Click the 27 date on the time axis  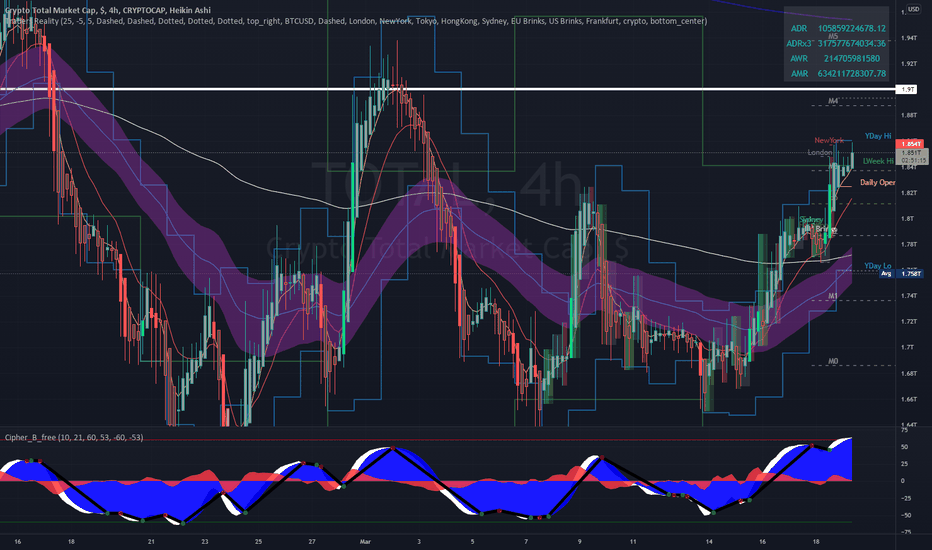coord(312,542)
